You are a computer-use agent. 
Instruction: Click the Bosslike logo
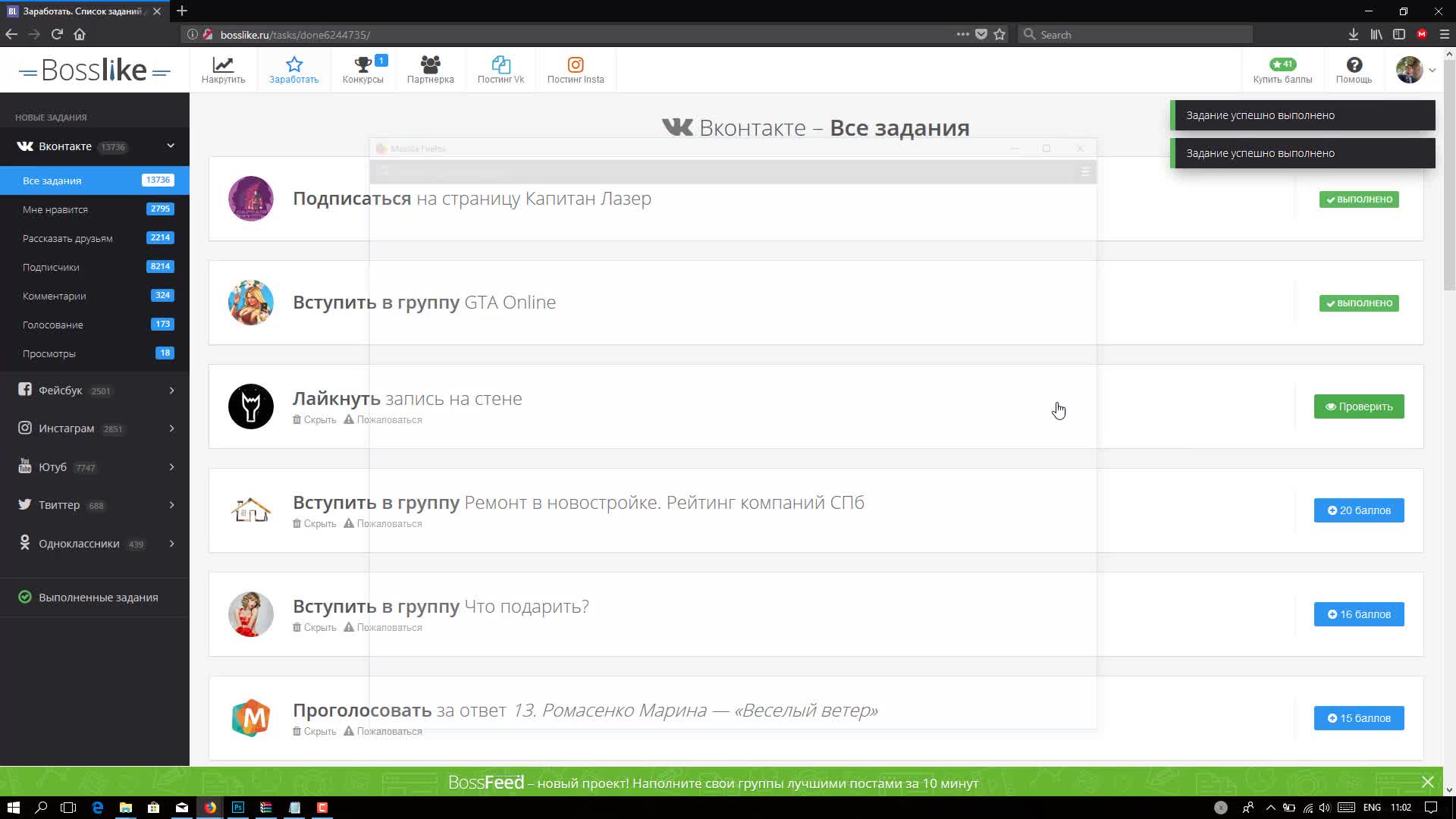point(95,70)
